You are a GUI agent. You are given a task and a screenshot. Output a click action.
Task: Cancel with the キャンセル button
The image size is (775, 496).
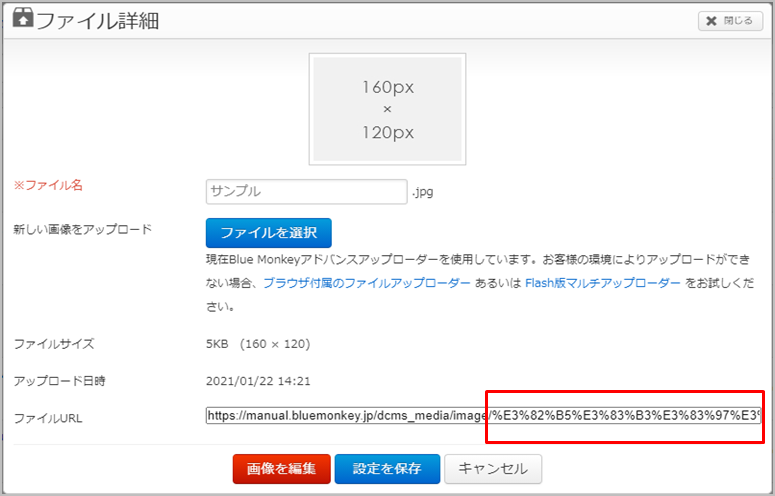[493, 468]
